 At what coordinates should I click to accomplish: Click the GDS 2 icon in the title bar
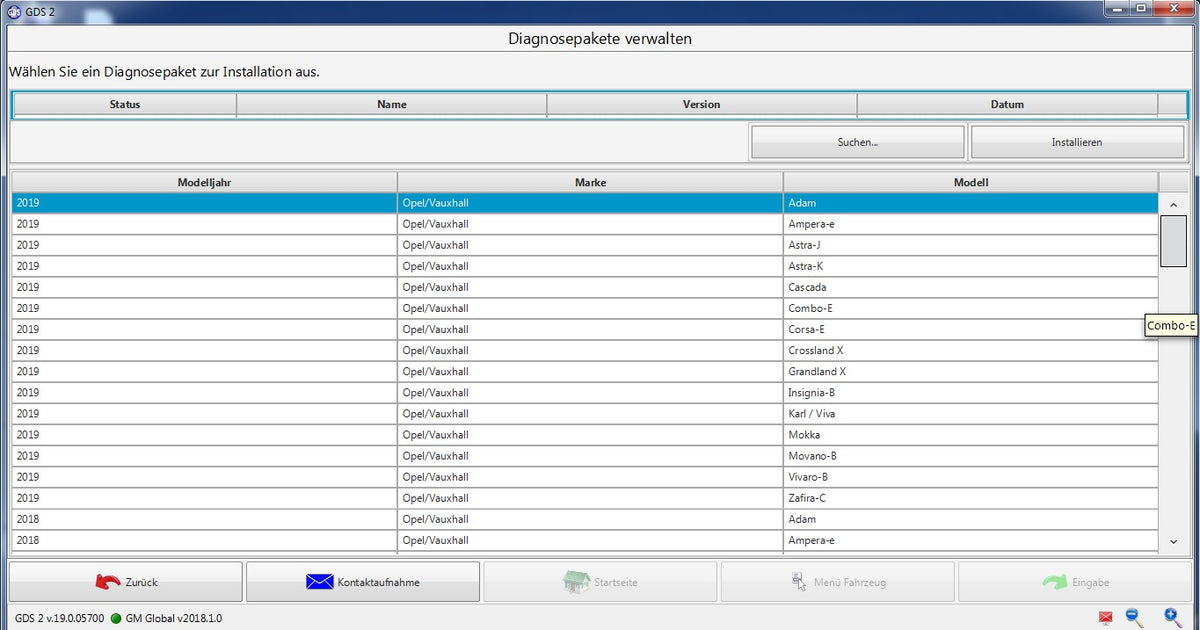pyautogui.click(x=17, y=13)
